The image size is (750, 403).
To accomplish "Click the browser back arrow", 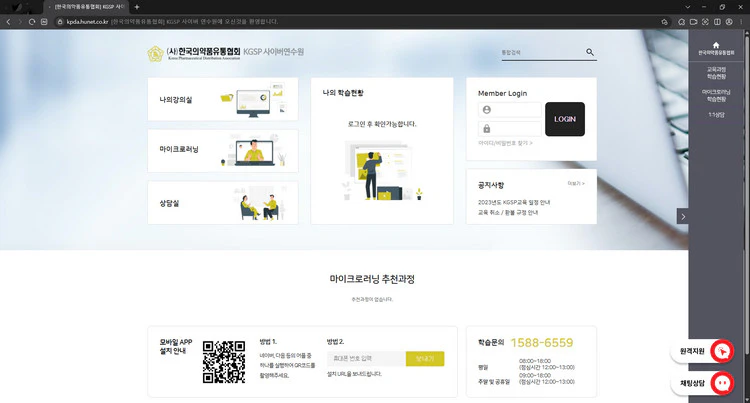I will pyautogui.click(x=8, y=20).
